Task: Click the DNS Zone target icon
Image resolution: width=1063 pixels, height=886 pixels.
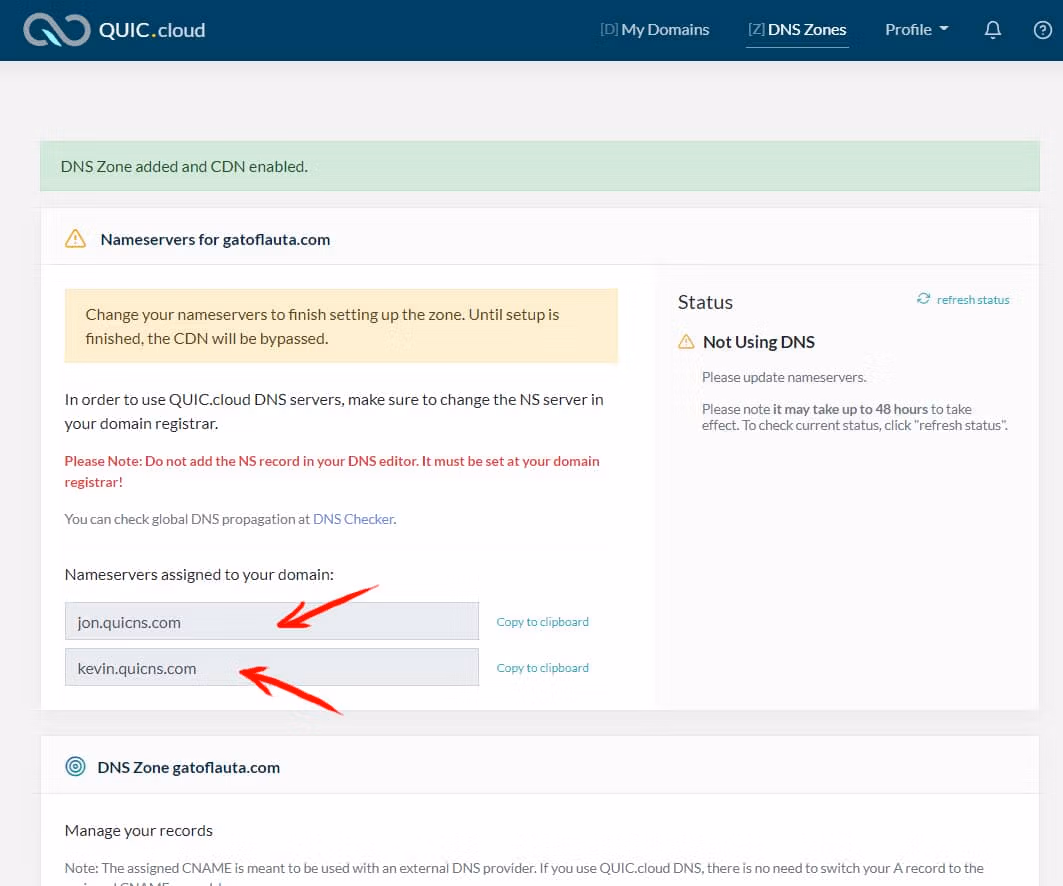Action: pos(75,767)
